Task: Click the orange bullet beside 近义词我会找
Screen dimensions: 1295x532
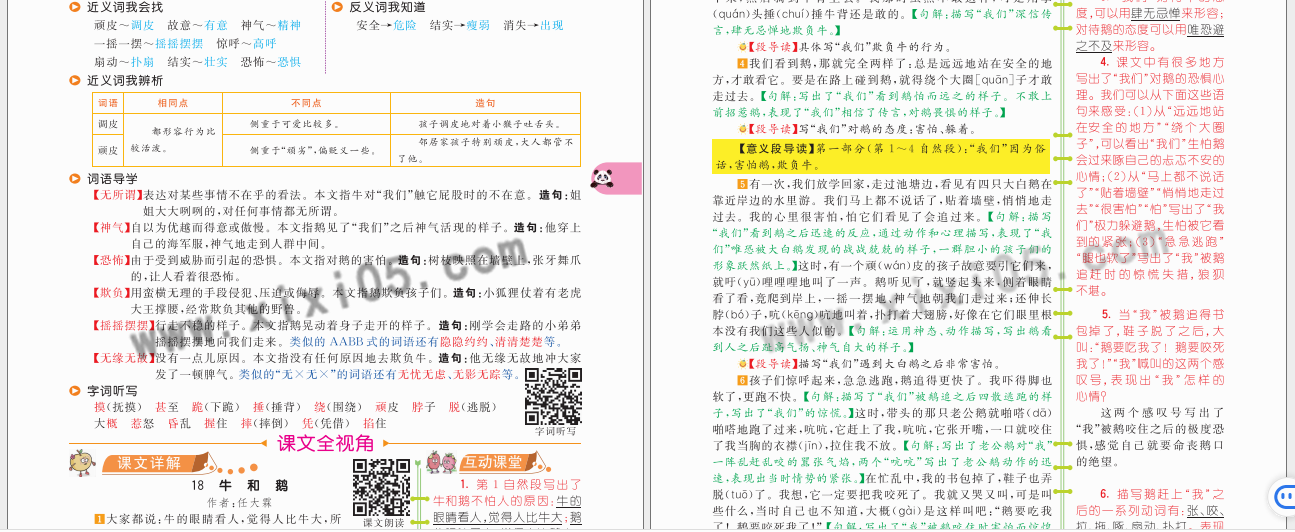Action: (76, 8)
